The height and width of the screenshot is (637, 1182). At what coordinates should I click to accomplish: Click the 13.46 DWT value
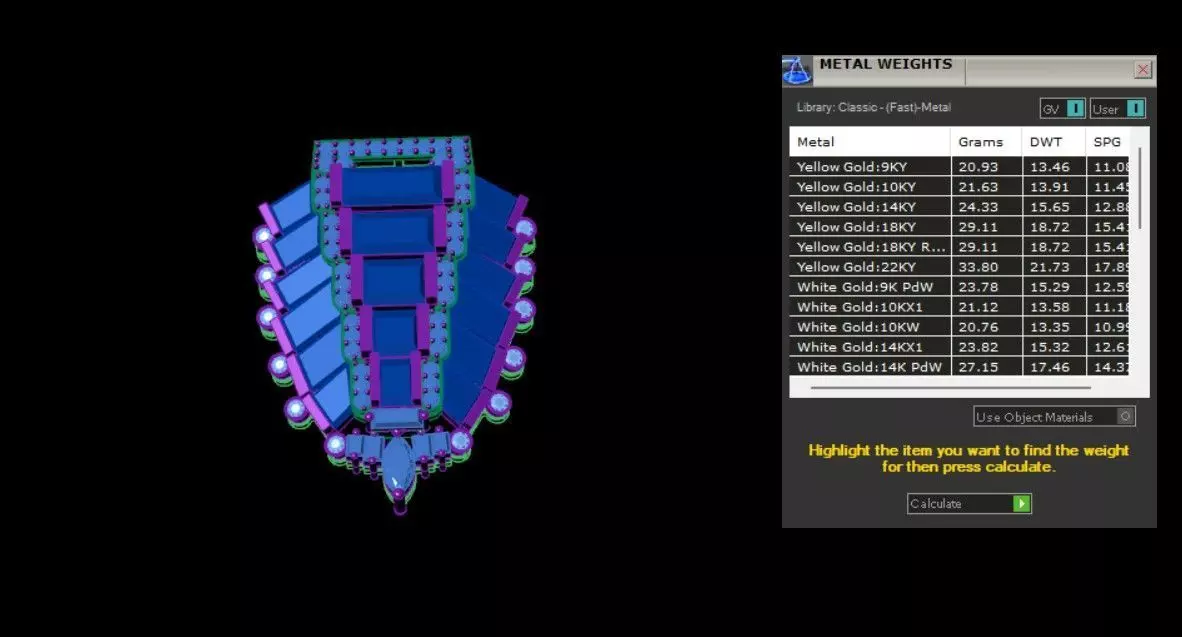click(1049, 167)
